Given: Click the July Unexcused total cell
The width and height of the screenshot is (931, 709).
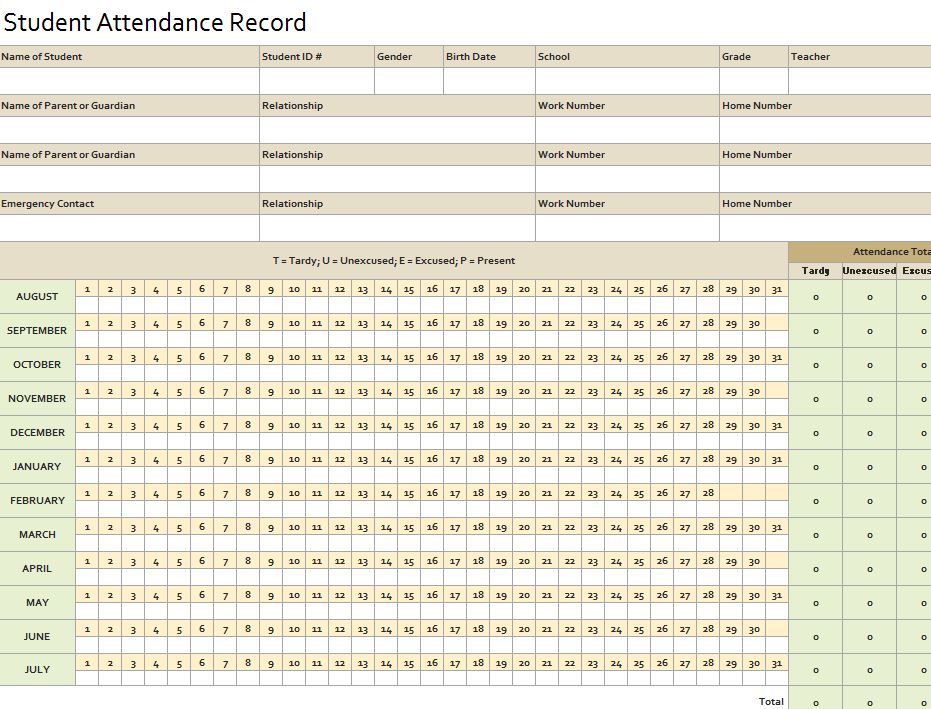Looking at the screenshot, I should click(869, 670).
